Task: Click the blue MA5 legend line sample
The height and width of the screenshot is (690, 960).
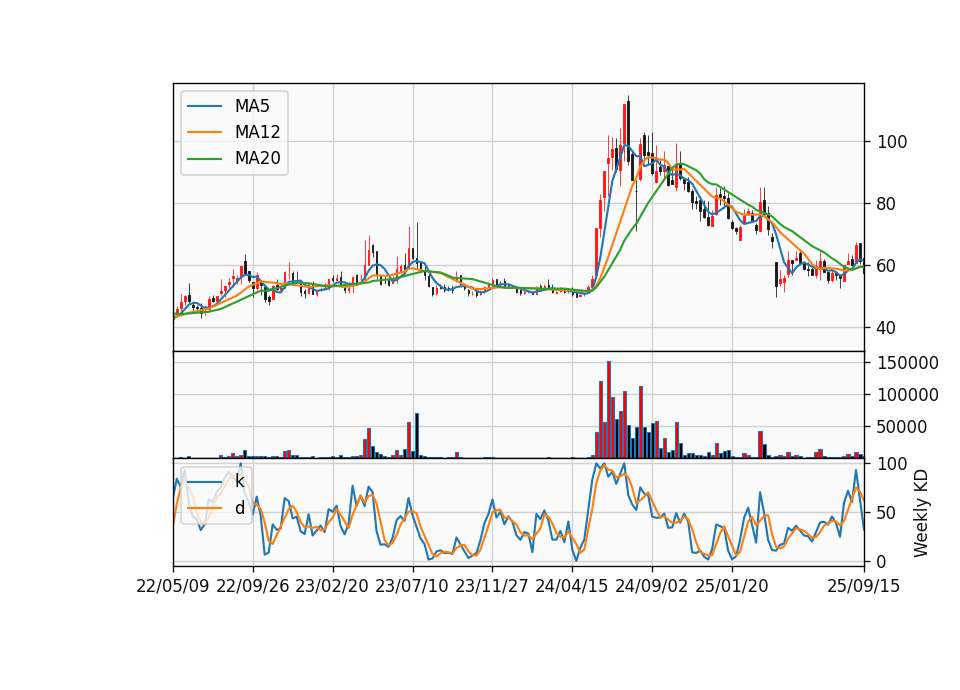Action: coord(204,106)
